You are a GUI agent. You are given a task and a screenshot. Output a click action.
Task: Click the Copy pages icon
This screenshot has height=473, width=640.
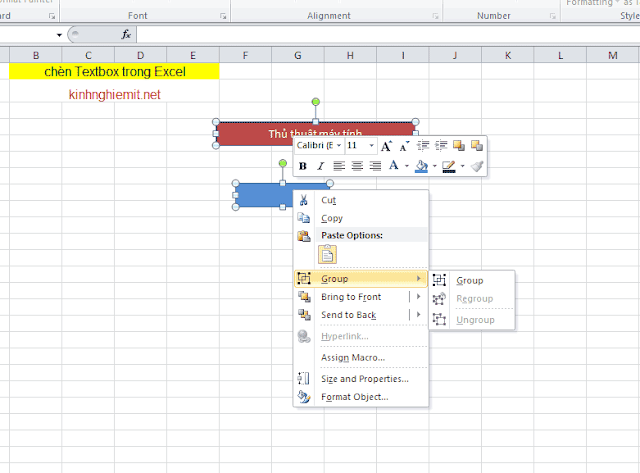tap(304, 218)
